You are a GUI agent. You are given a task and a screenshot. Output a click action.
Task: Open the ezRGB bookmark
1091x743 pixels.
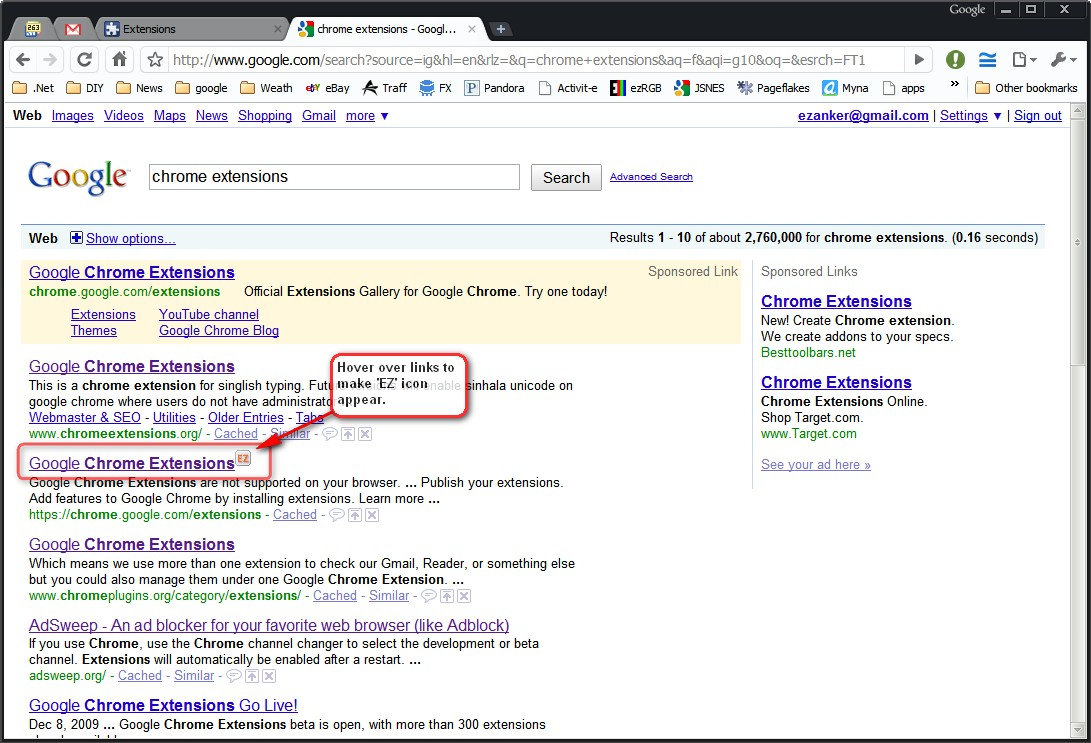point(636,88)
